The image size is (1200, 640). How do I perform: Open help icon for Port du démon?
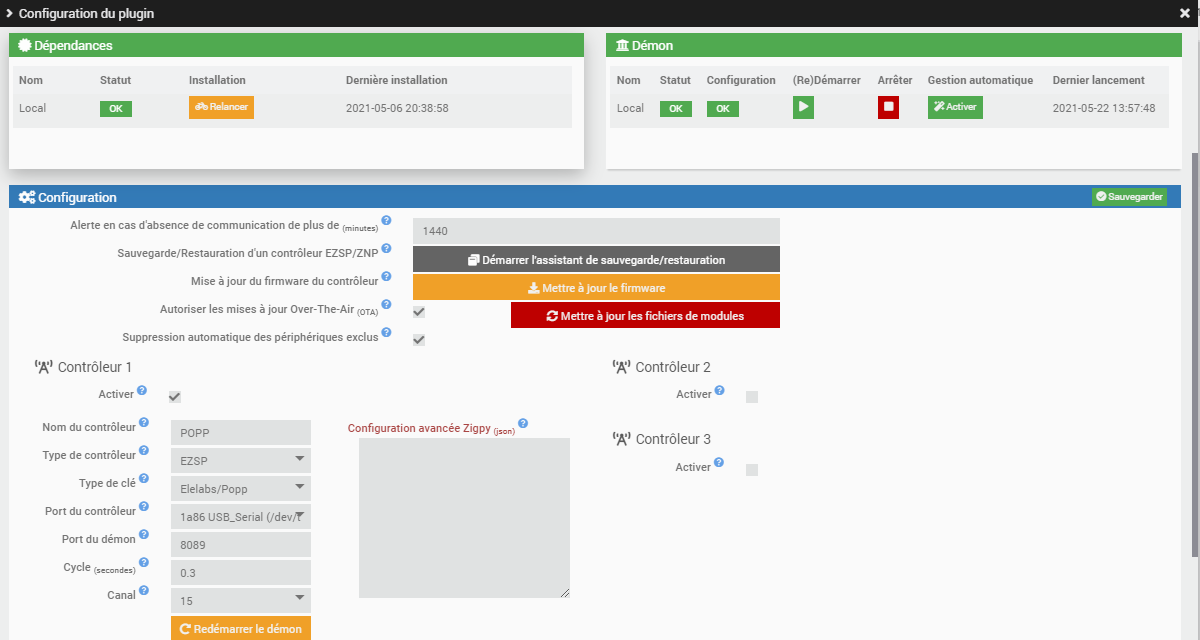144,535
